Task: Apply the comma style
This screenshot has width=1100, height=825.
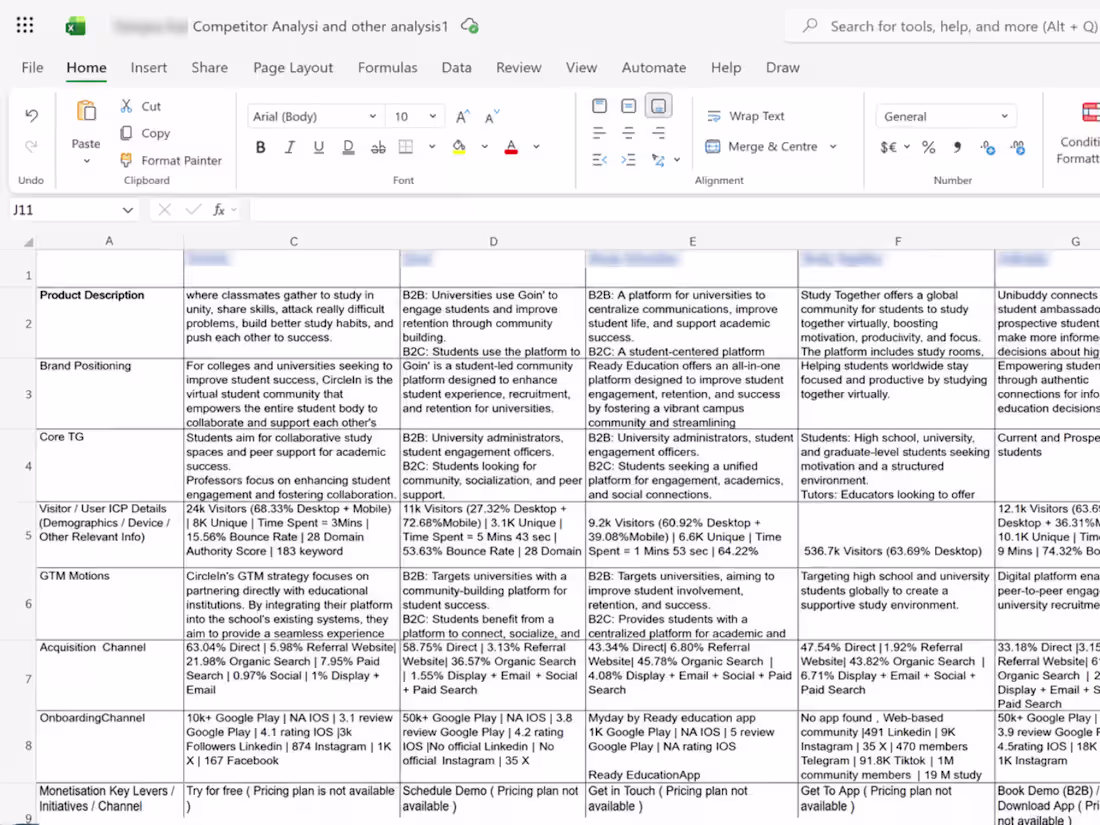Action: coord(958,147)
